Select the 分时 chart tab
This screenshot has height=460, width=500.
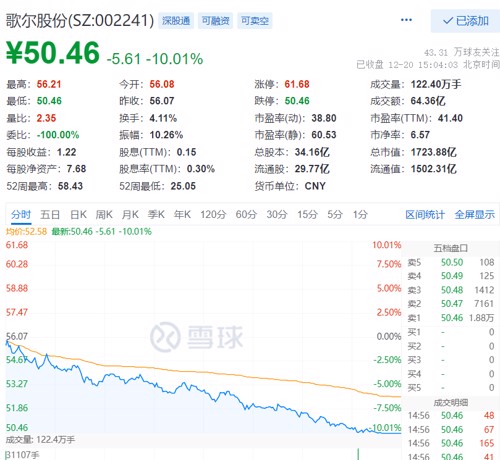21,215
